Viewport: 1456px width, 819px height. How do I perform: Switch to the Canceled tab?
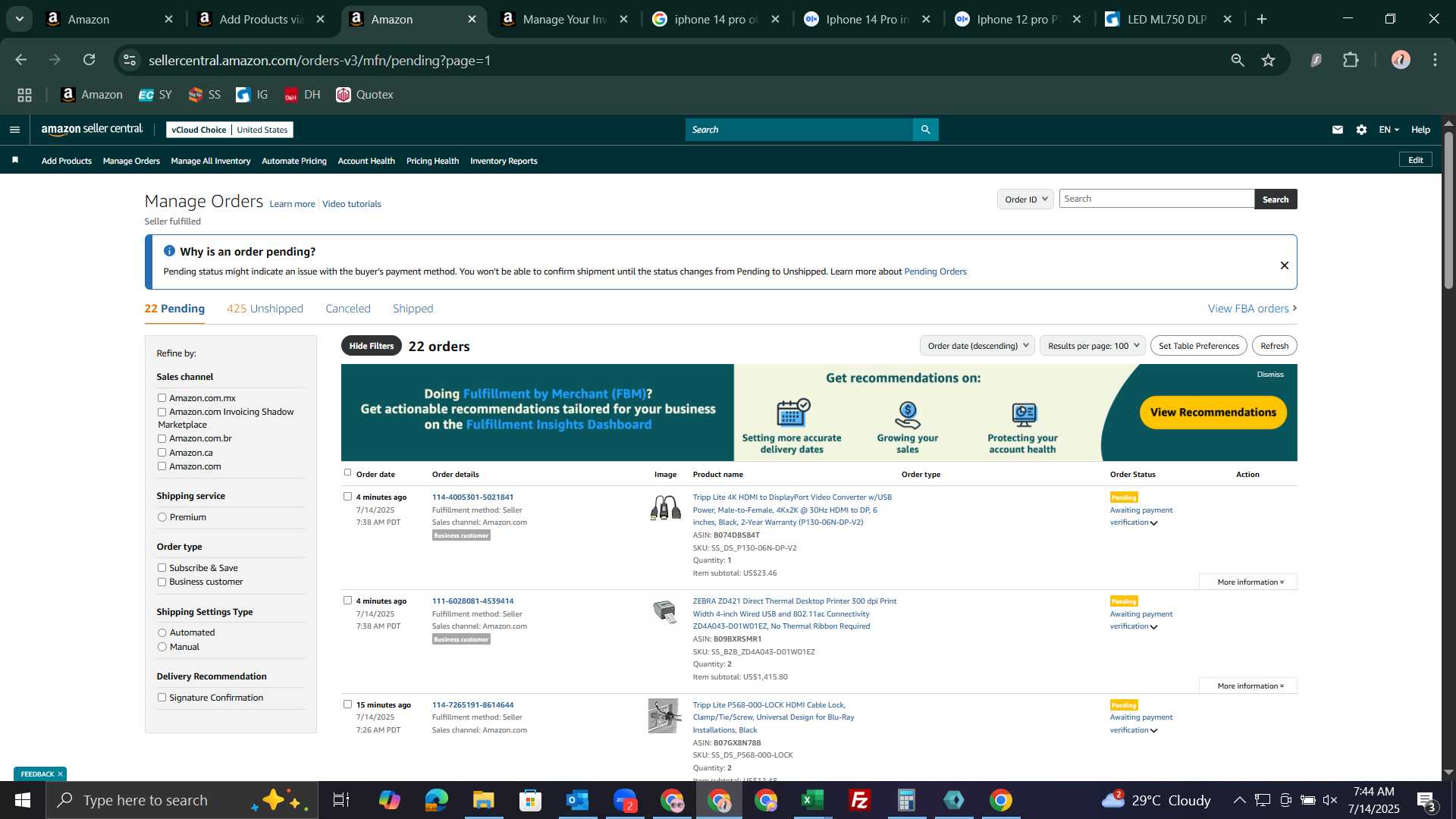tap(348, 309)
